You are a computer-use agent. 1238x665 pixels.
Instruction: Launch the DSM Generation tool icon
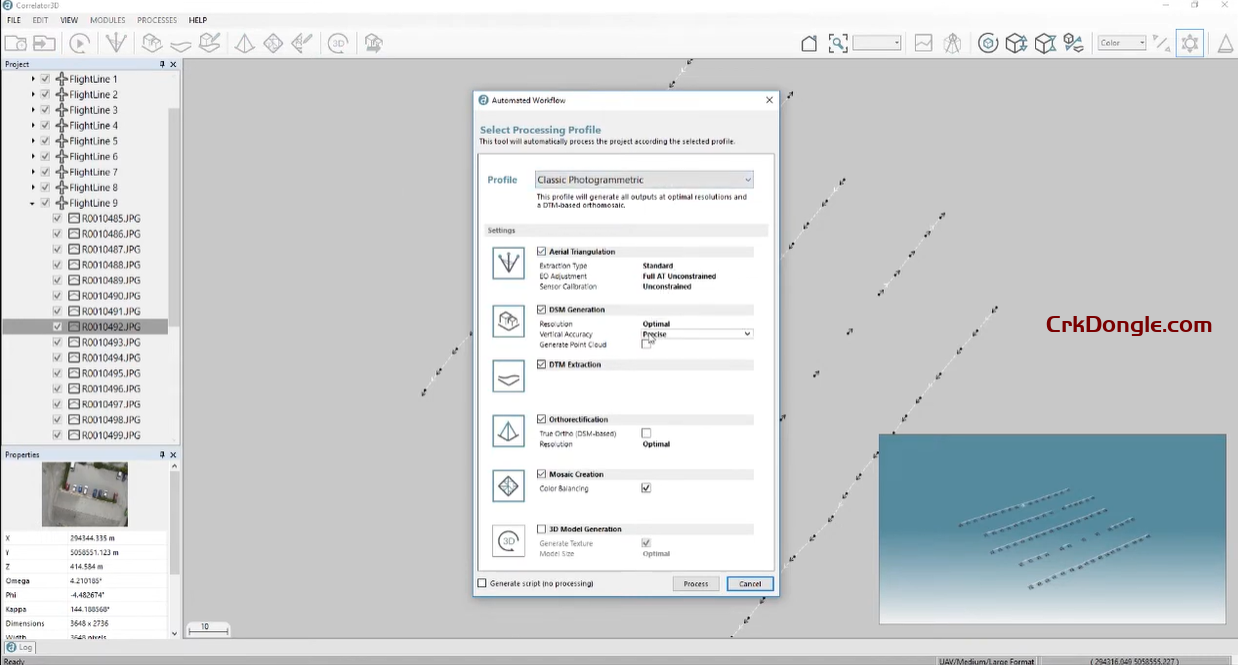click(x=152, y=43)
